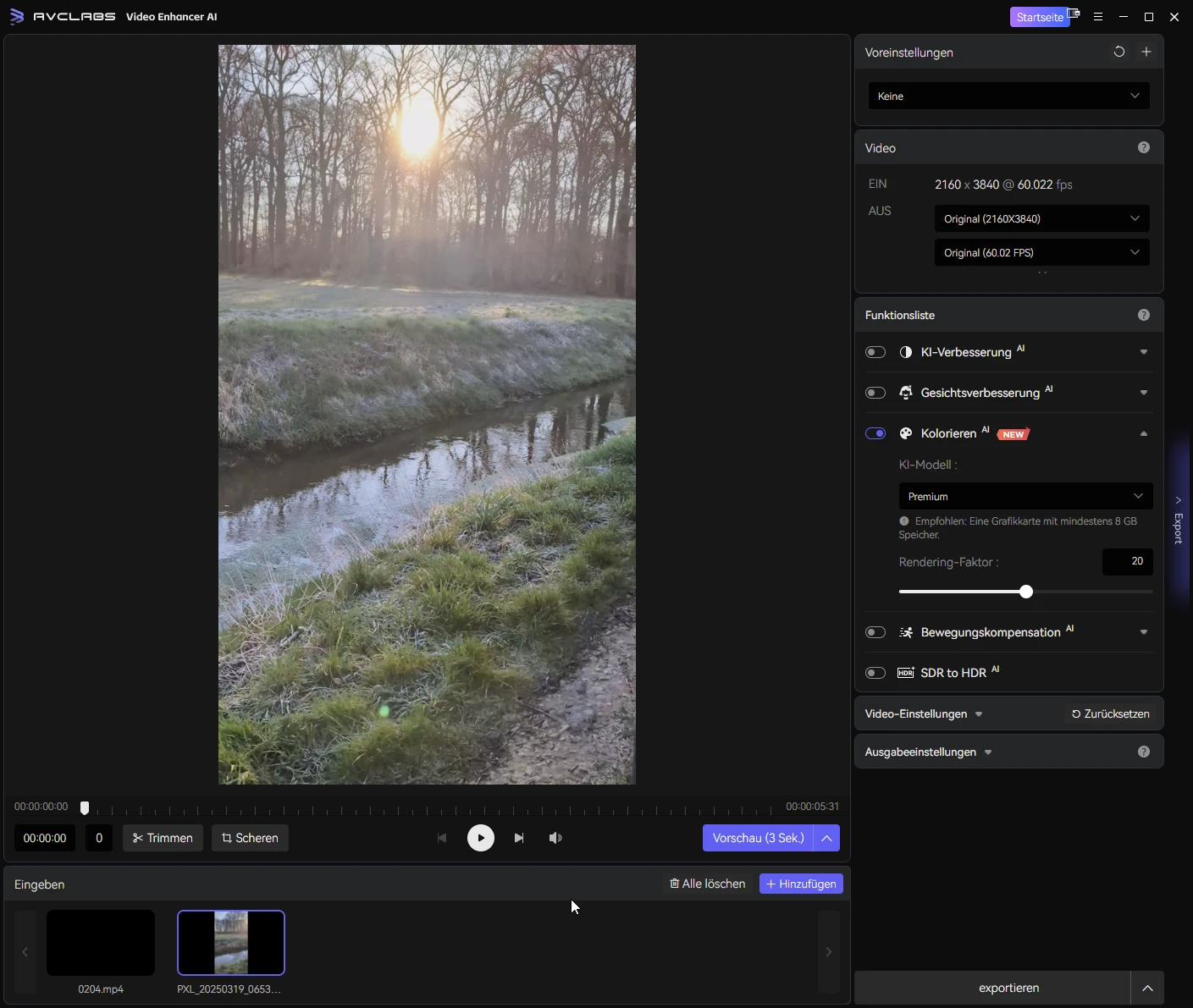The image size is (1193, 1008).
Task: Open the KI-Modell Premium dropdown
Action: click(1025, 496)
